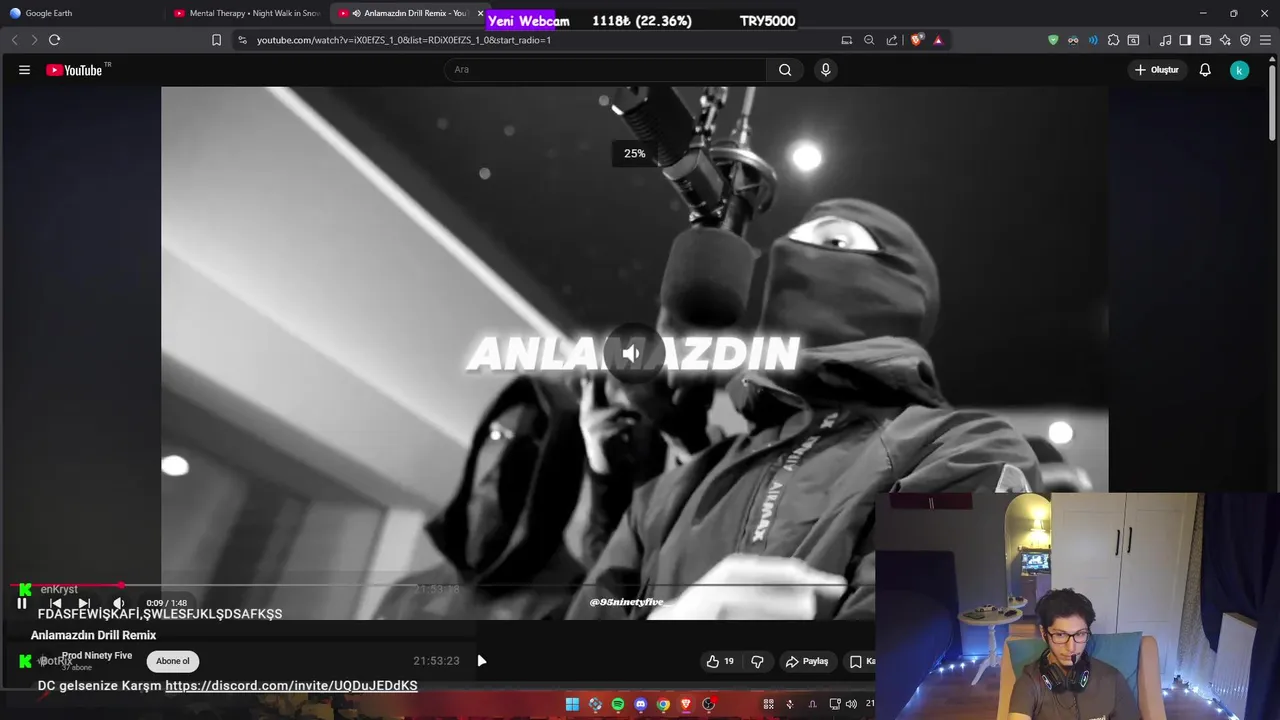Open the YouTube hamburger guide menu
The width and height of the screenshot is (1280, 720).
pos(24,70)
